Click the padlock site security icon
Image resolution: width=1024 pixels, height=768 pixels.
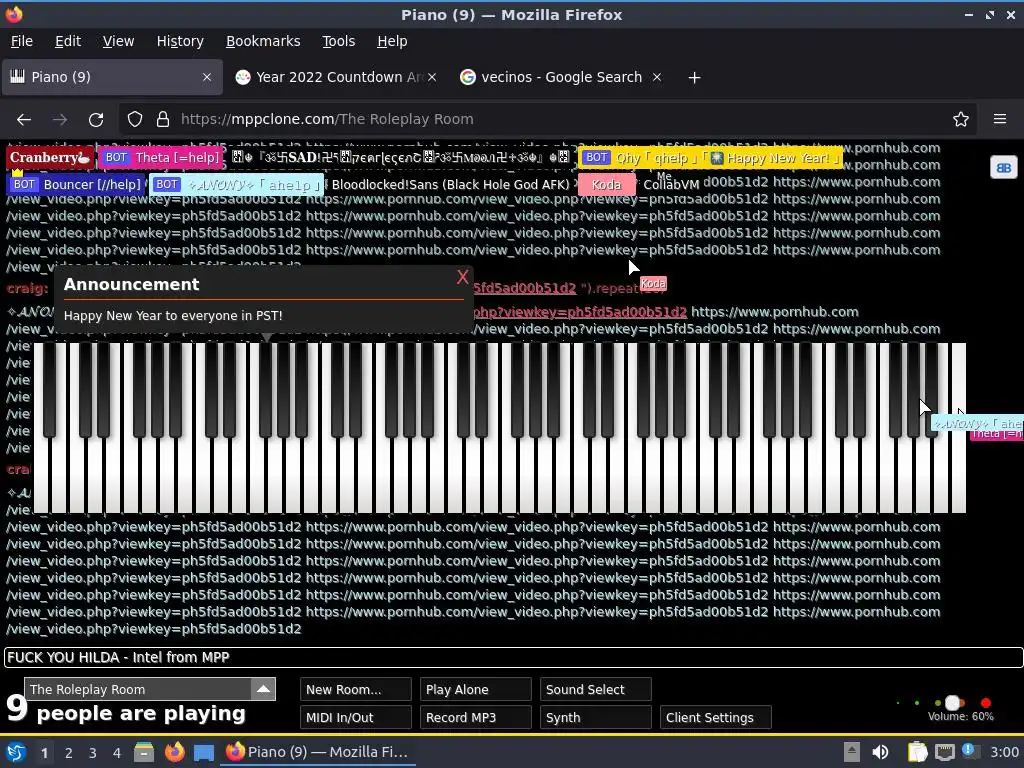coord(163,120)
